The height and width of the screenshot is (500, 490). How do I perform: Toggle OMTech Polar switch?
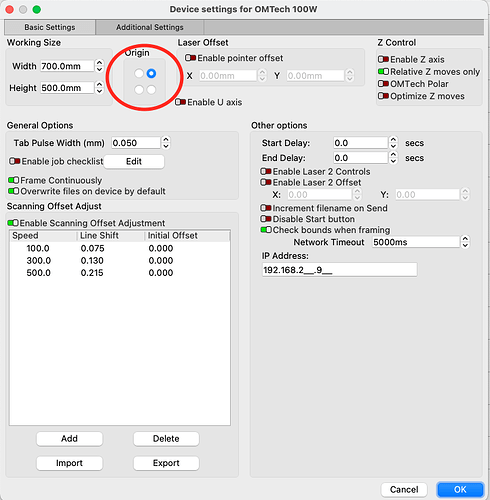[383, 84]
